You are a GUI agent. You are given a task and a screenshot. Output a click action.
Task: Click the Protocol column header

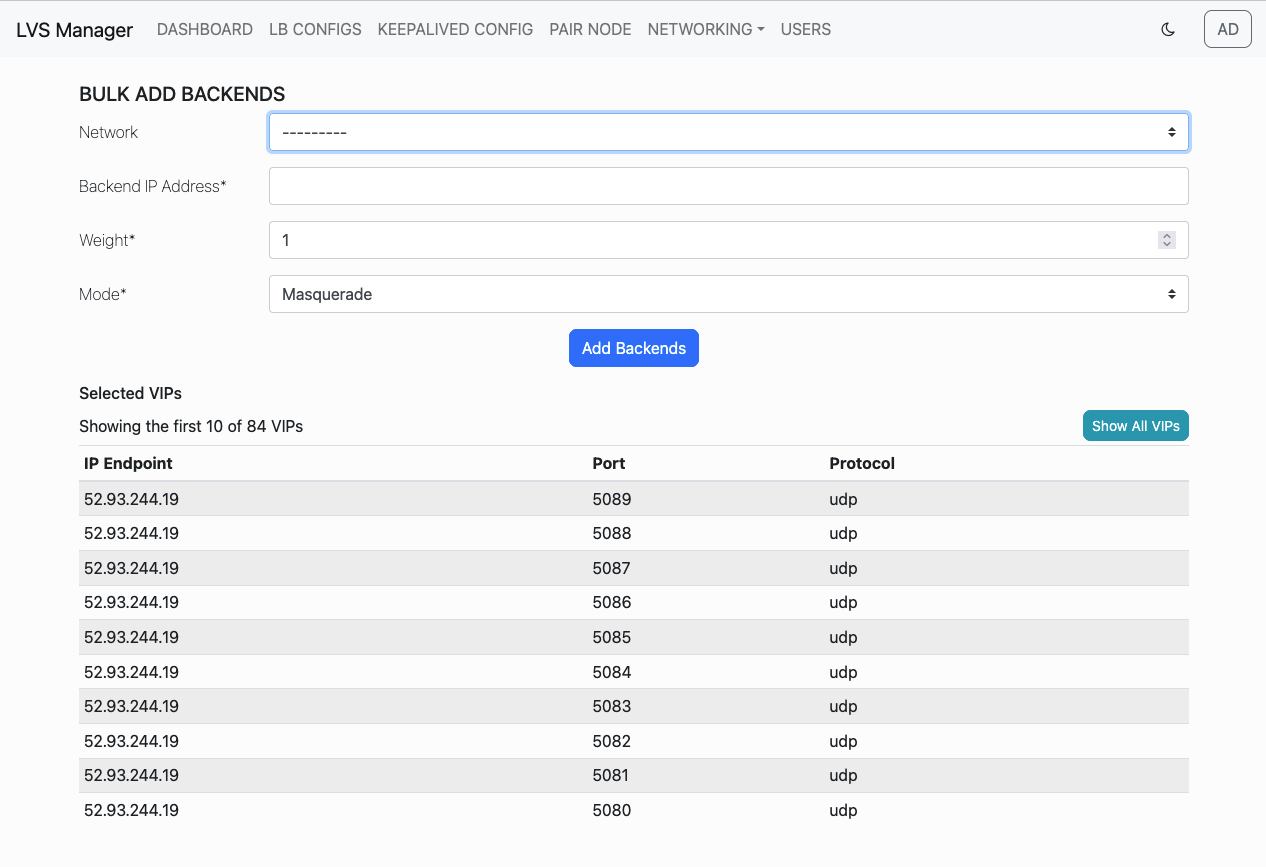click(862, 463)
